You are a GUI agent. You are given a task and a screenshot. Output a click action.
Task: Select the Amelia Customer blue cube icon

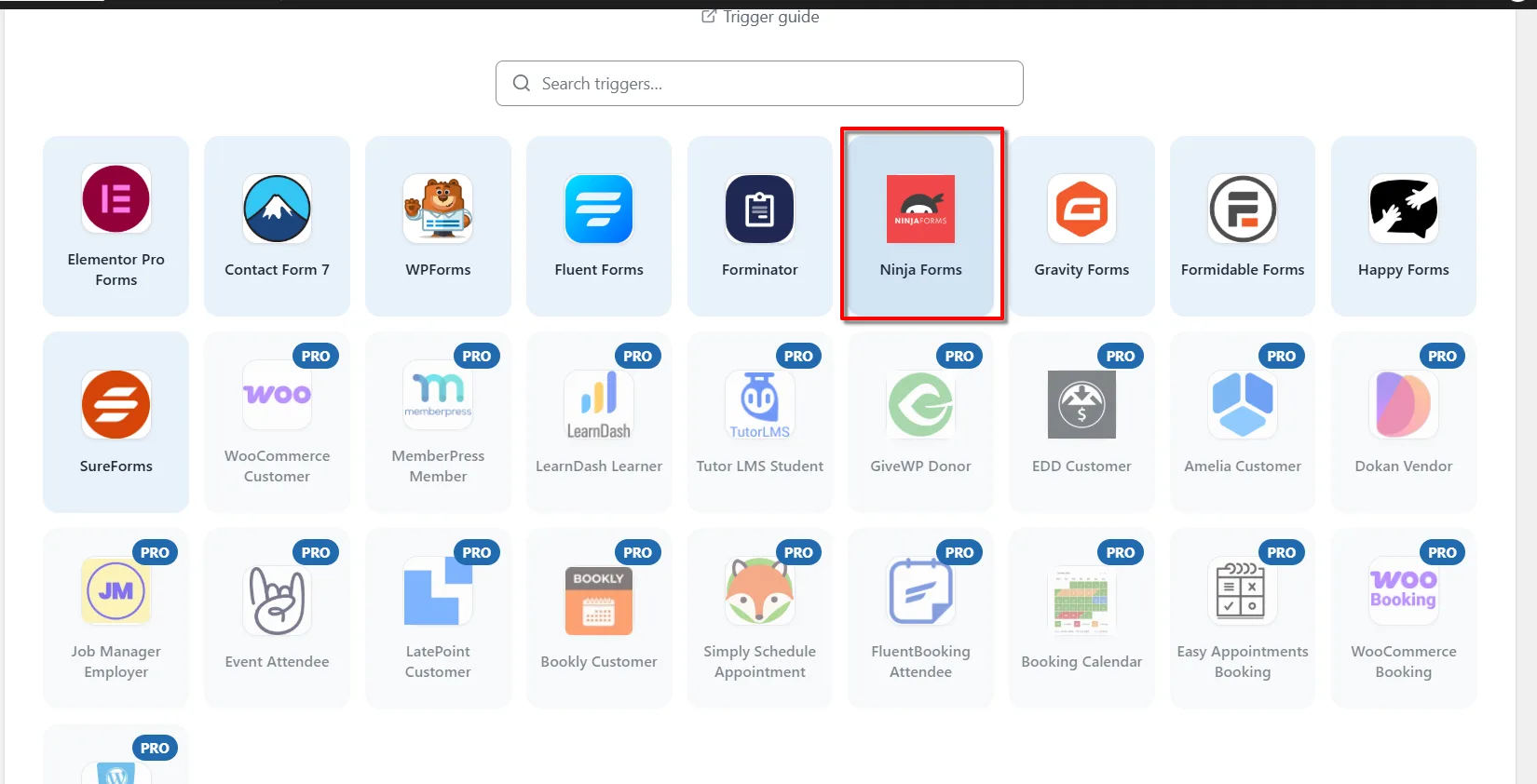pos(1243,404)
